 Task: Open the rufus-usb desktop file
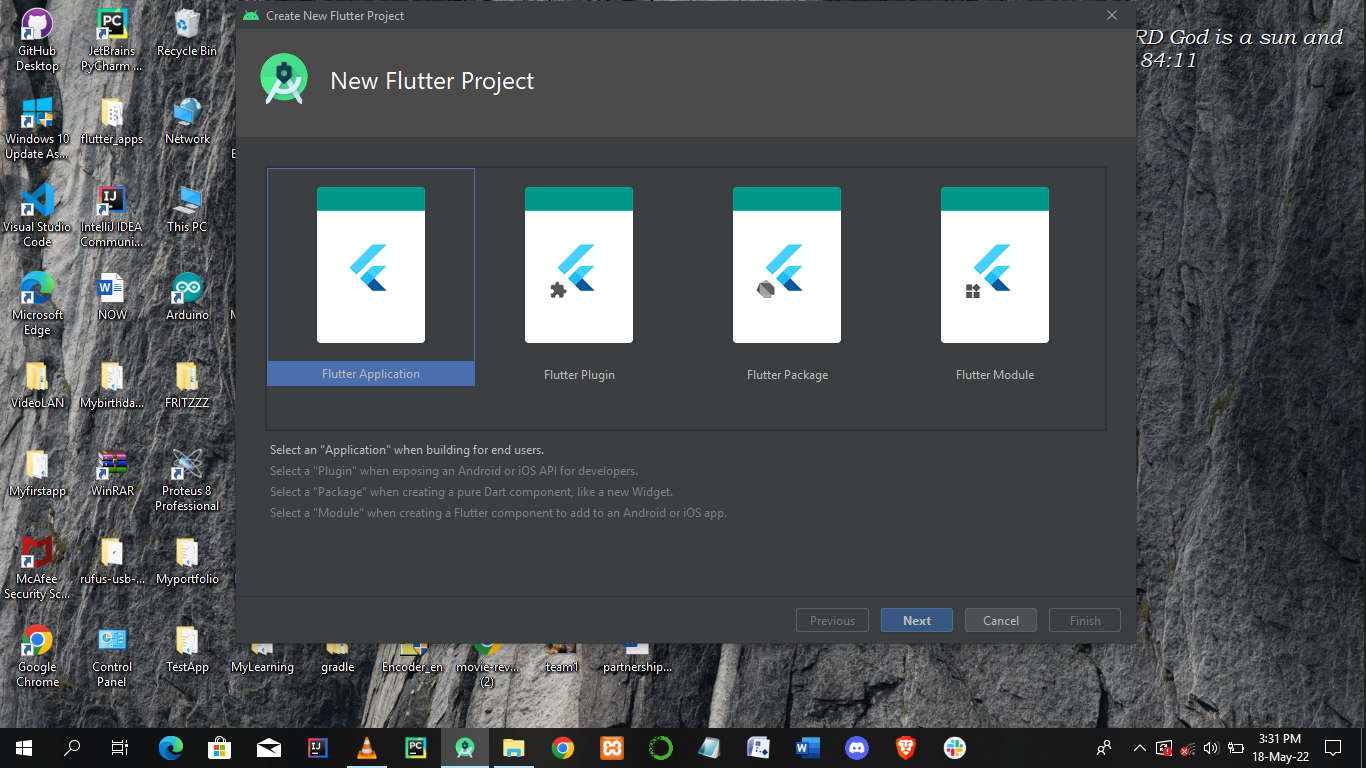(x=112, y=562)
